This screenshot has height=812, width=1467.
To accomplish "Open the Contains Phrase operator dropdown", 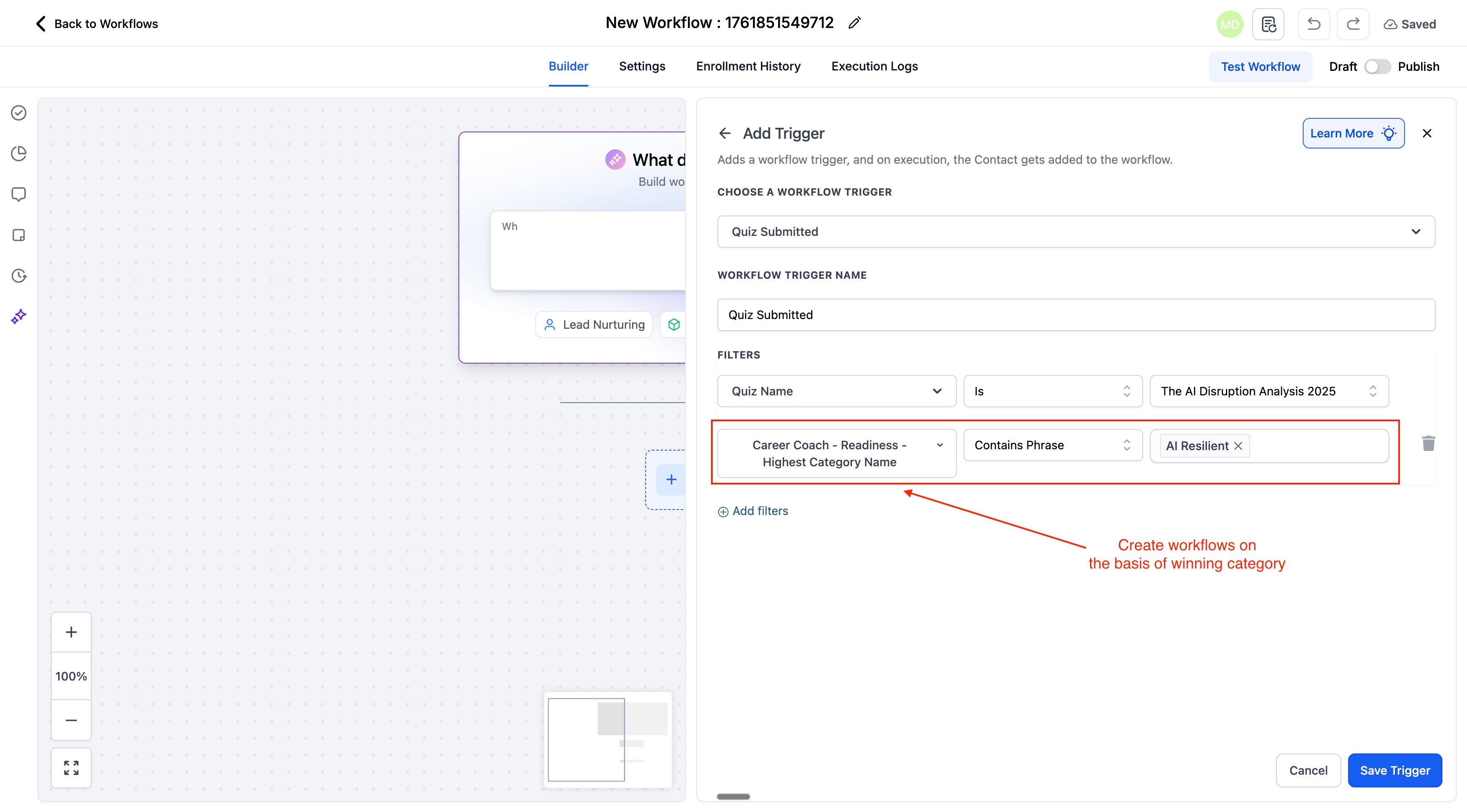I will pyautogui.click(x=1052, y=445).
